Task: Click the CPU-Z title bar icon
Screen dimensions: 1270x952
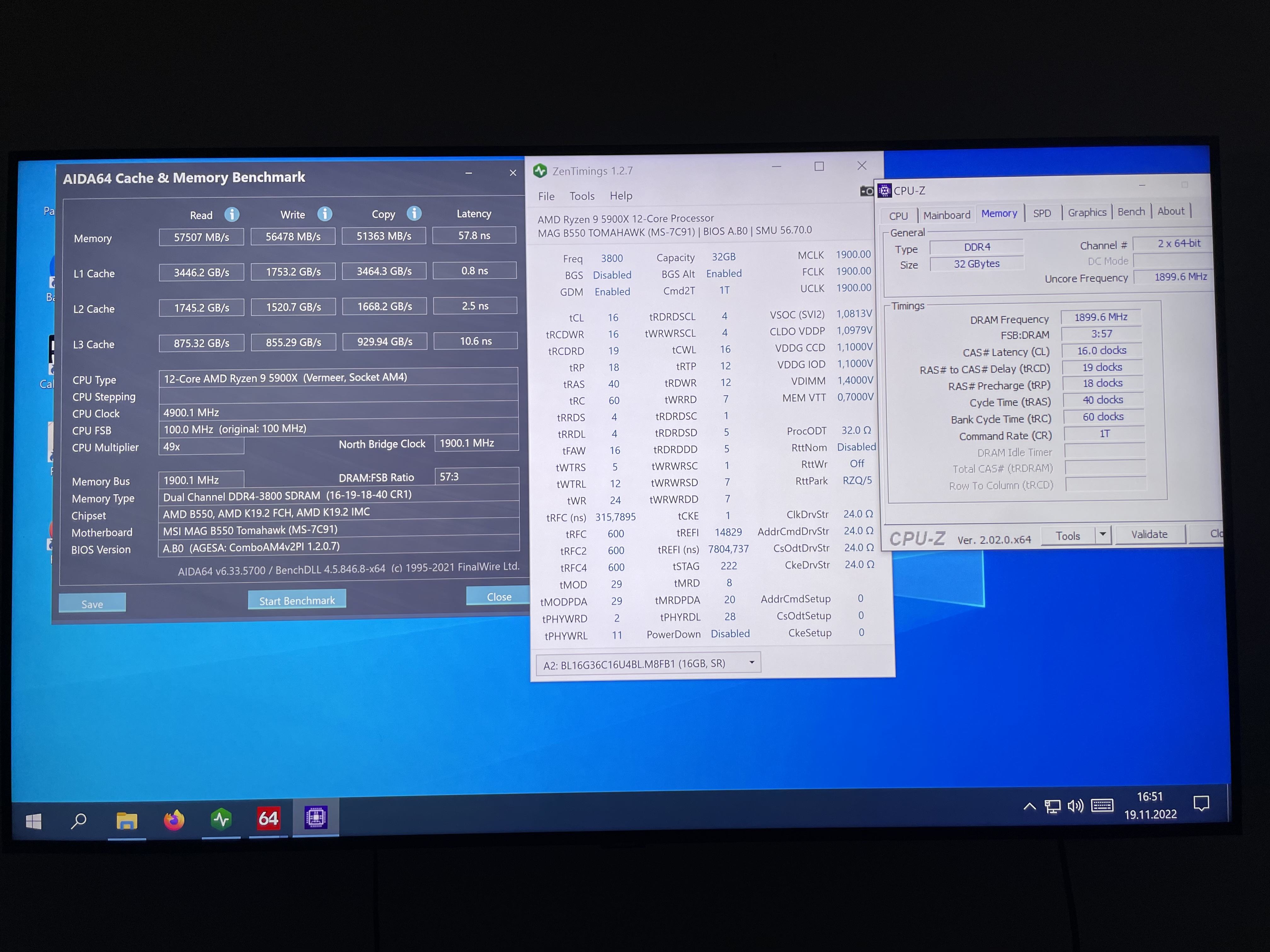Action: 885,191
